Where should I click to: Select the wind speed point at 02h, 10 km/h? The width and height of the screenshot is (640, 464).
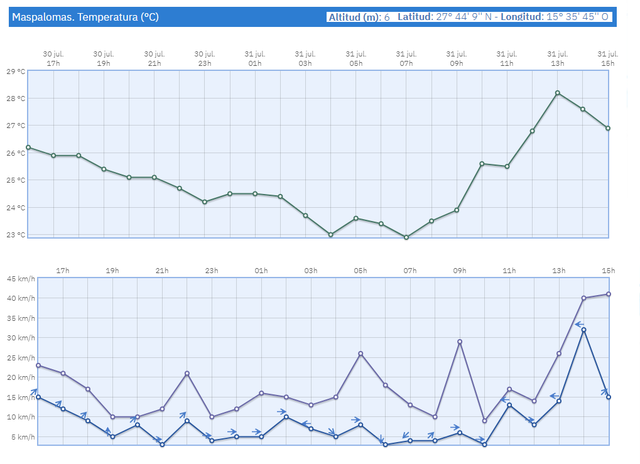(x=286, y=417)
